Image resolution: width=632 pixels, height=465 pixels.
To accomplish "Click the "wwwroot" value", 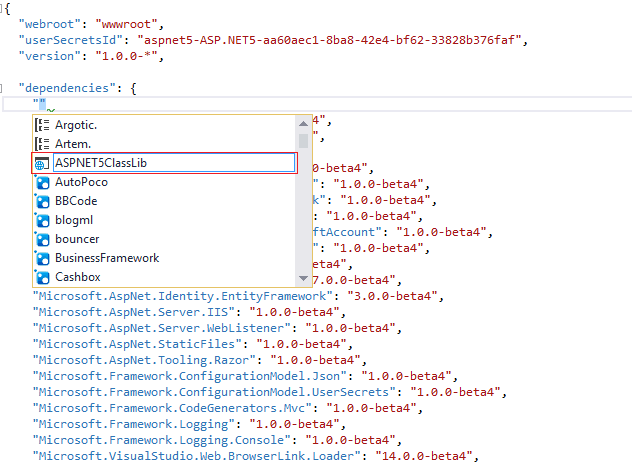I will (126, 24).
